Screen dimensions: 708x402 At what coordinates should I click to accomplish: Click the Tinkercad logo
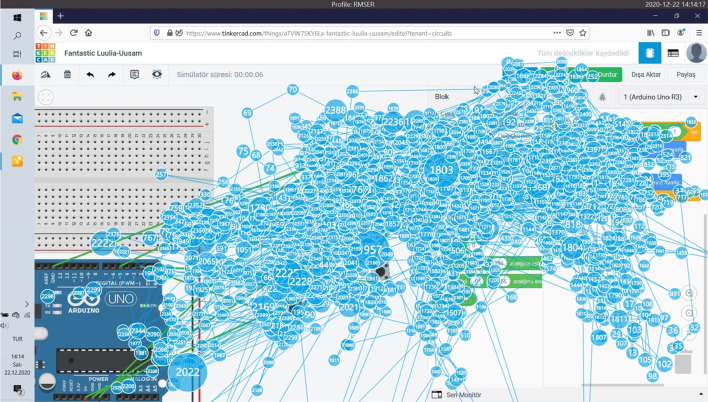coord(46,53)
